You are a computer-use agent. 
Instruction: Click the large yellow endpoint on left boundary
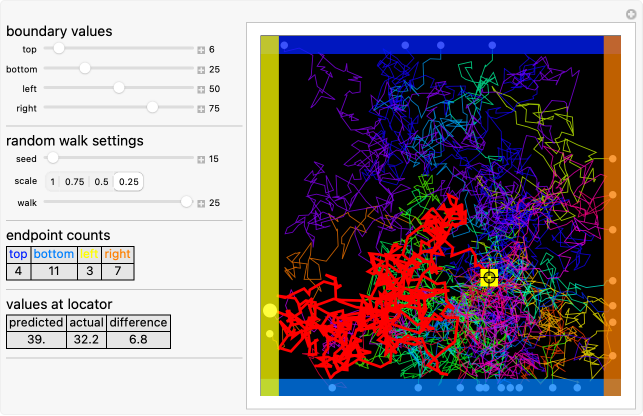[x=270, y=311]
